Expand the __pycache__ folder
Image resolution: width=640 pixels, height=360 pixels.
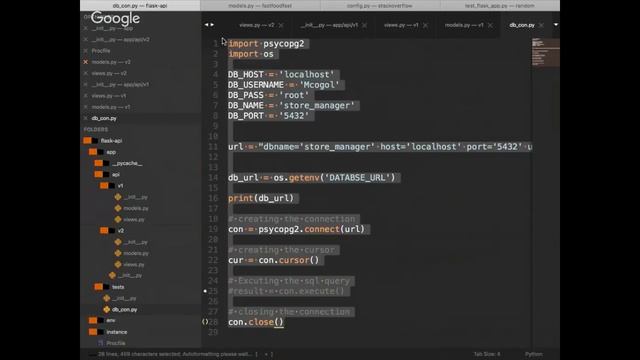102,163
